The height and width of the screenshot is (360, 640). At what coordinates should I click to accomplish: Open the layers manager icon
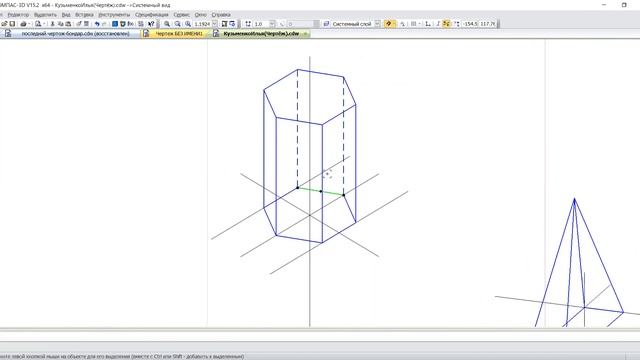pos(326,24)
